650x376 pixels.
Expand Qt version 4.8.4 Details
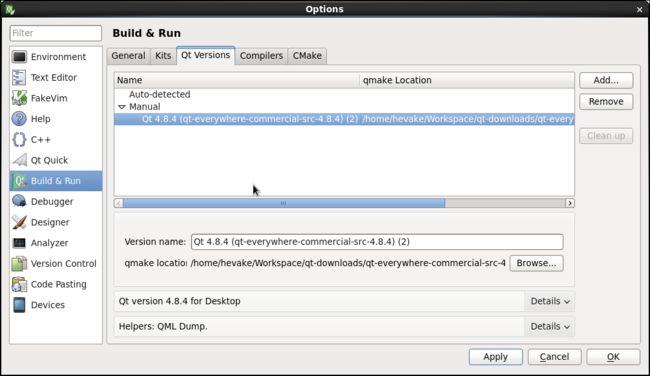[550, 301]
